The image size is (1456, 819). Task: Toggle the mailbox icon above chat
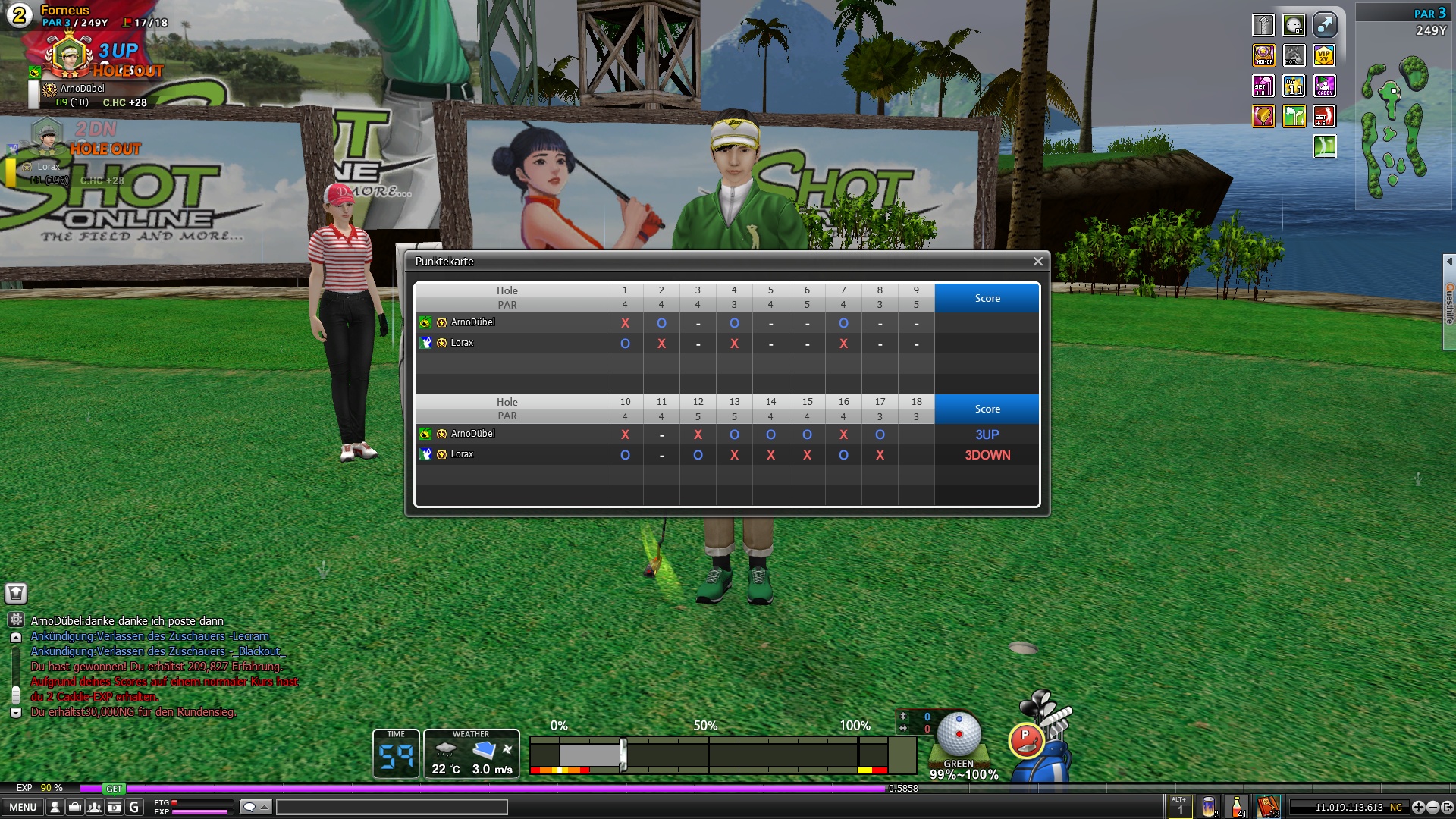point(16,593)
